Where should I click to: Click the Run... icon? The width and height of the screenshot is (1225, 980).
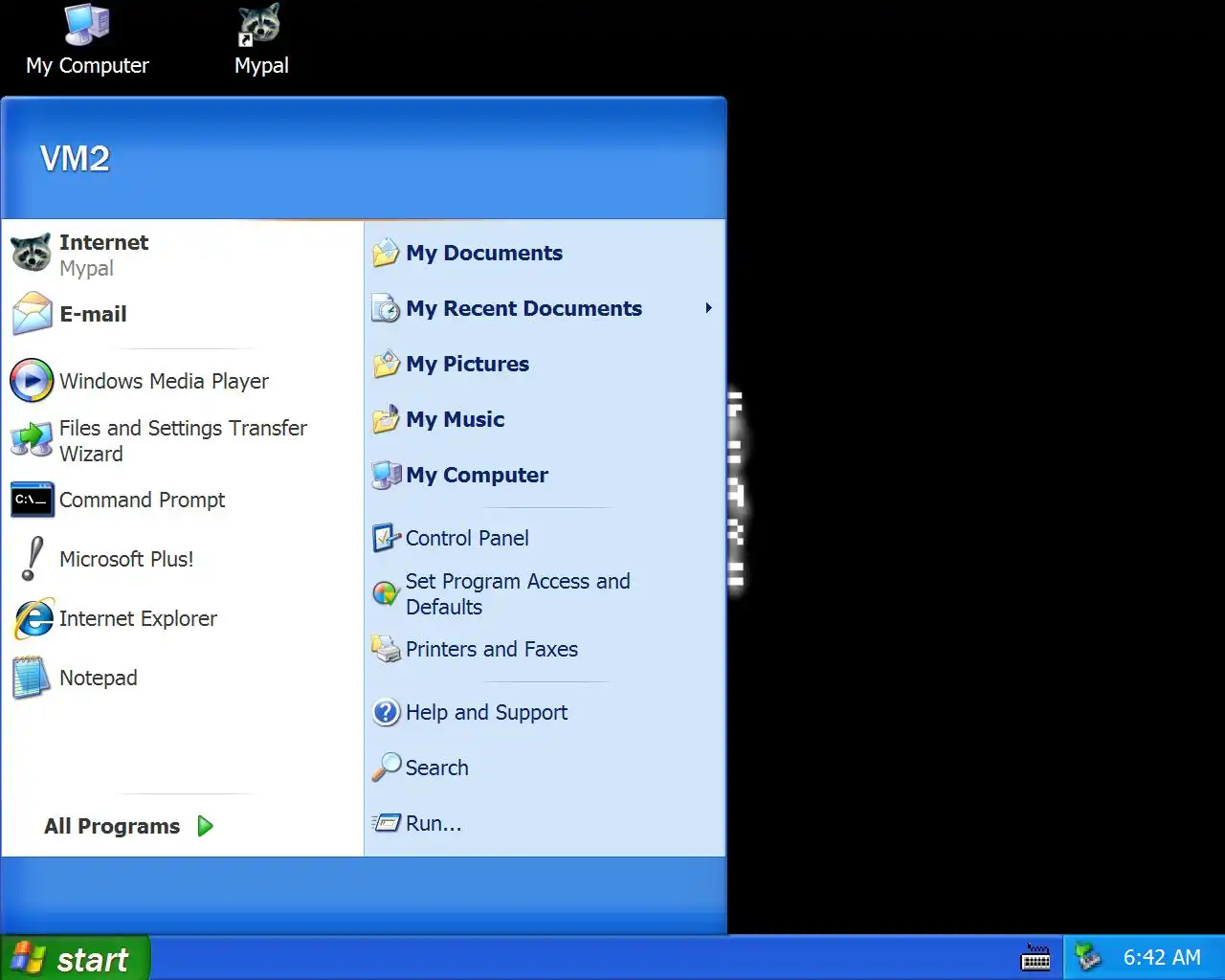[x=386, y=823]
